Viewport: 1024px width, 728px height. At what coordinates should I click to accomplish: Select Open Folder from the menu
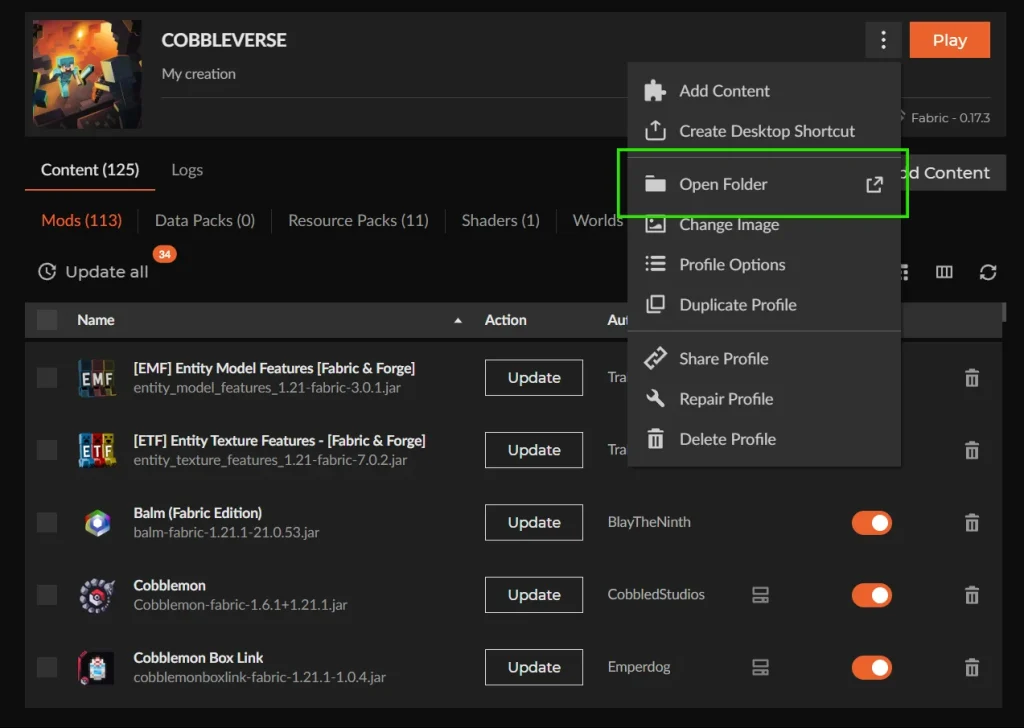(723, 184)
